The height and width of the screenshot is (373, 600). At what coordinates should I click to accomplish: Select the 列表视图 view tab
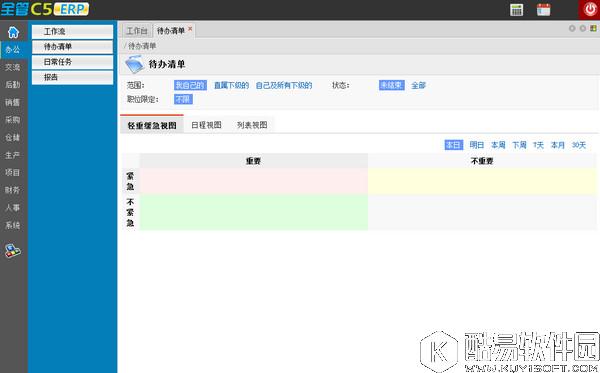tap(252, 125)
